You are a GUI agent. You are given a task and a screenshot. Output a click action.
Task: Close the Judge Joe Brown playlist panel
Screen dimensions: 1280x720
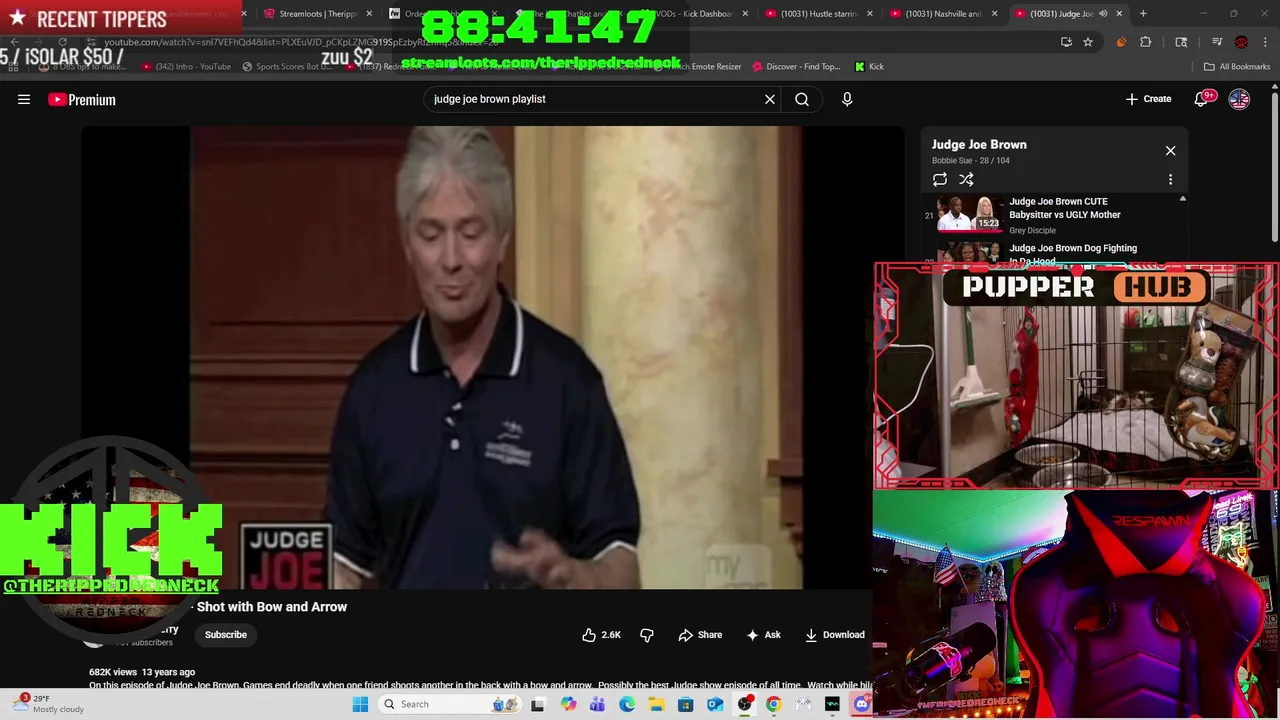(x=1170, y=150)
